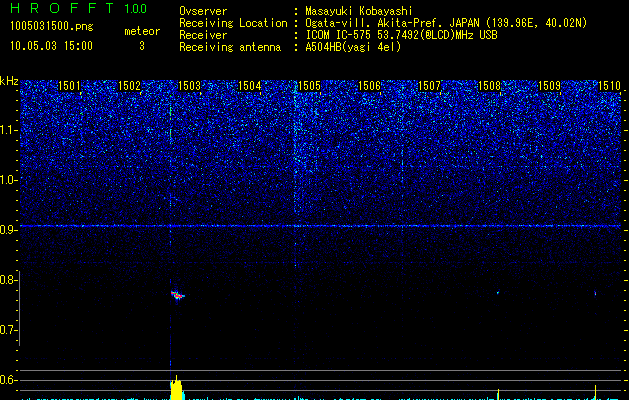The height and width of the screenshot is (400, 629).
Task: Click the 0.7 kHz axis label
Action: [8, 330]
